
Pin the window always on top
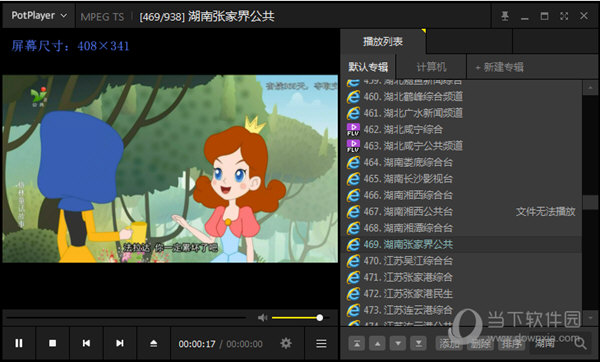tap(505, 16)
